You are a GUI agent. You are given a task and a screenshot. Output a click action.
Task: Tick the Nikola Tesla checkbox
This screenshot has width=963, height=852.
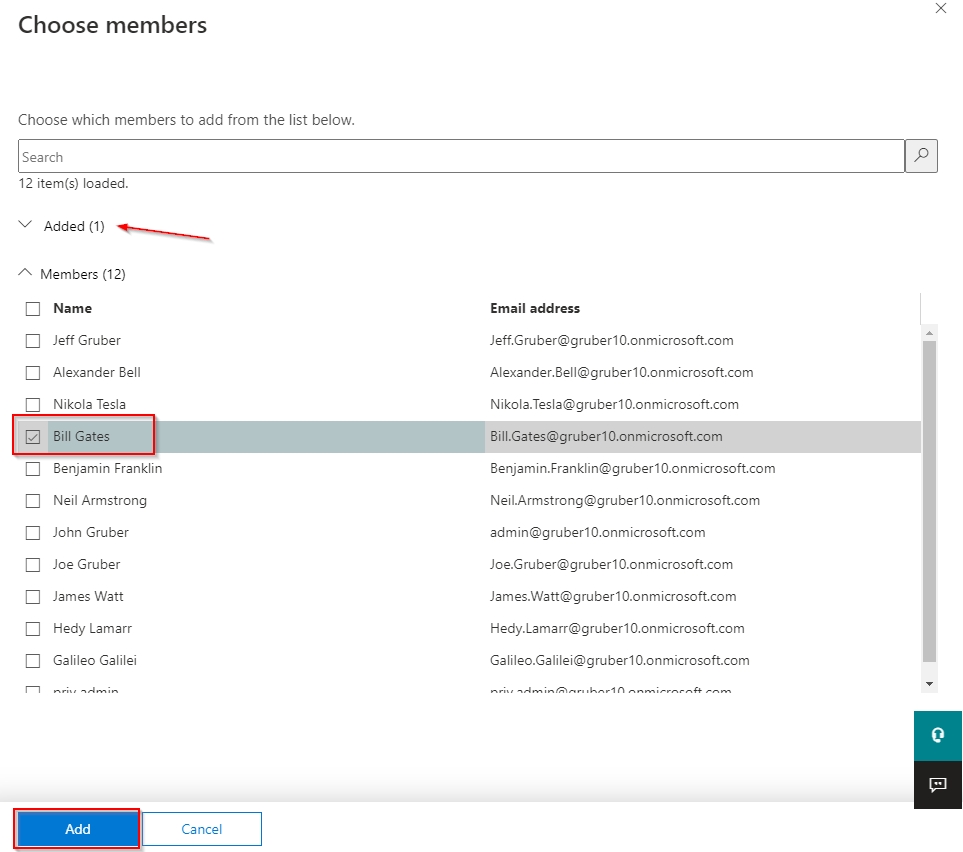[x=33, y=405]
